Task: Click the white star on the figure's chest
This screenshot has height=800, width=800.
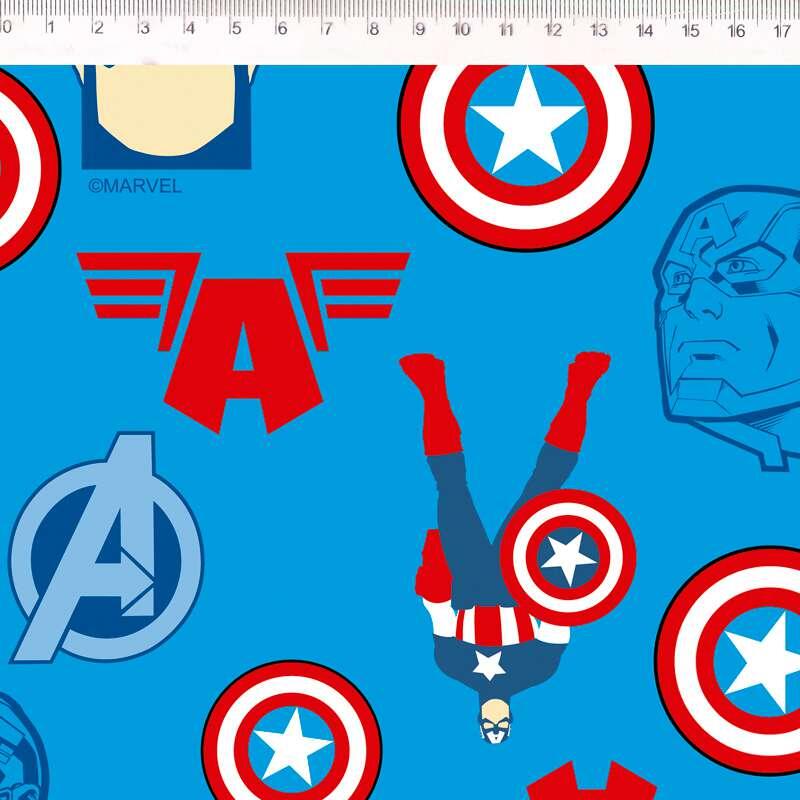Action: tap(489, 663)
